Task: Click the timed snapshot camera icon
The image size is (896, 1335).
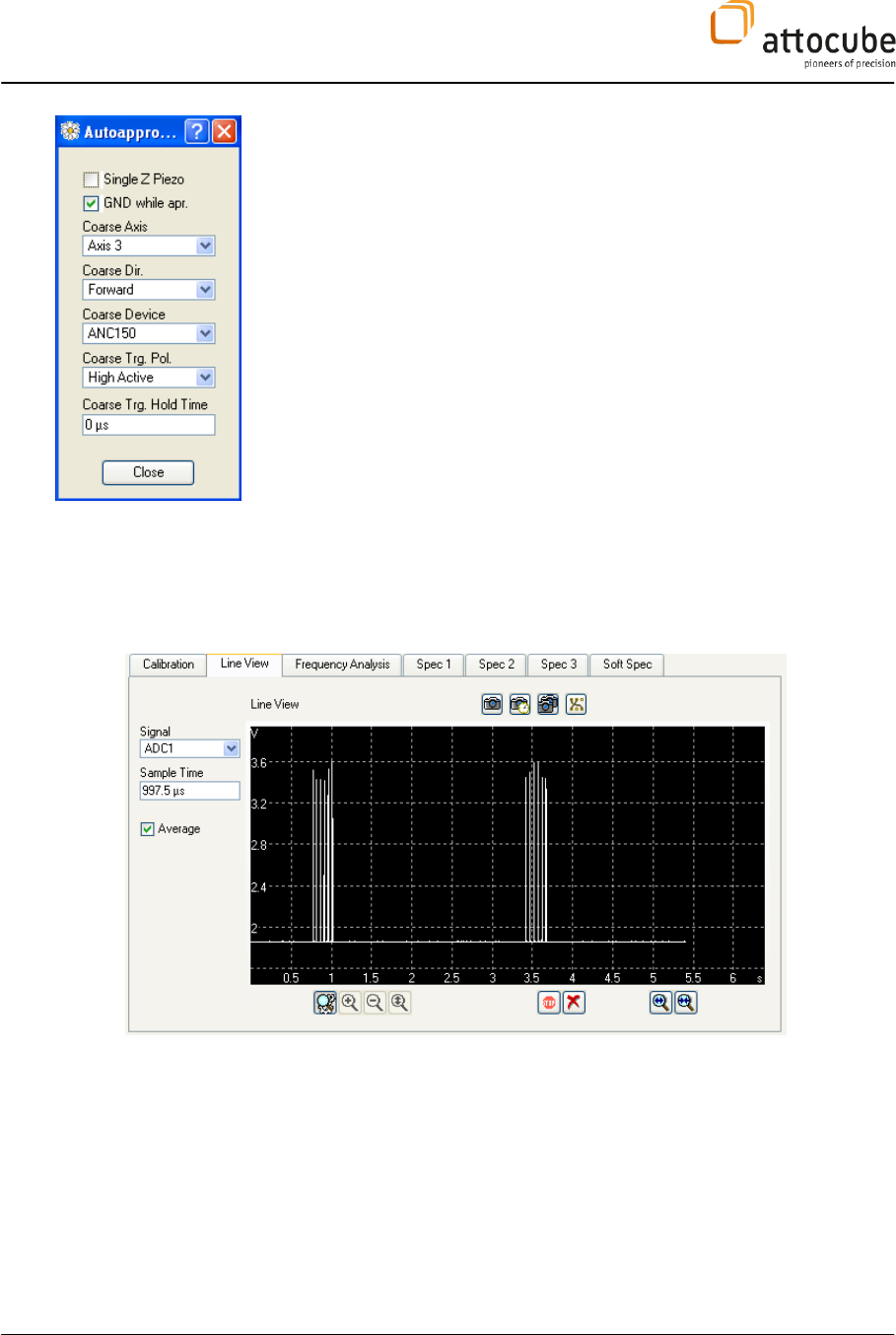Action: tap(519, 704)
